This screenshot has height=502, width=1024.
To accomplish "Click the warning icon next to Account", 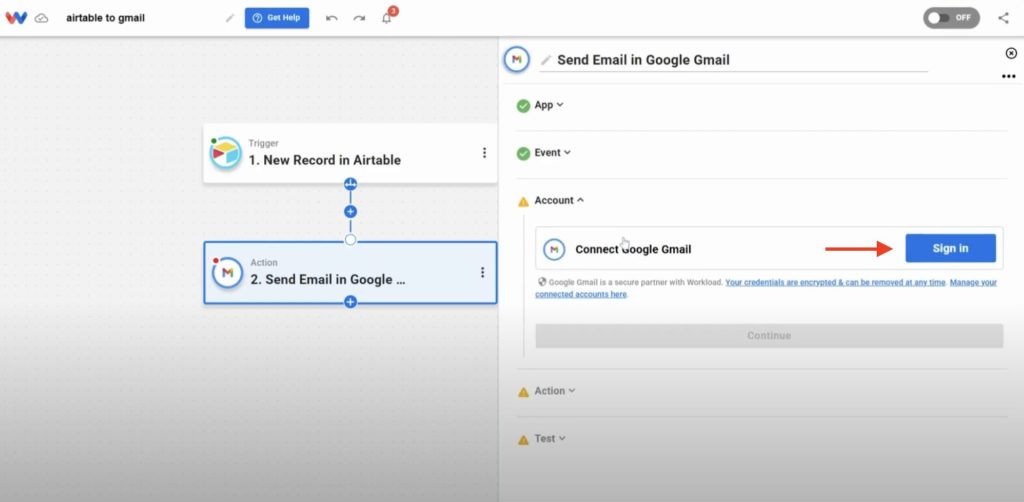I will click(523, 202).
